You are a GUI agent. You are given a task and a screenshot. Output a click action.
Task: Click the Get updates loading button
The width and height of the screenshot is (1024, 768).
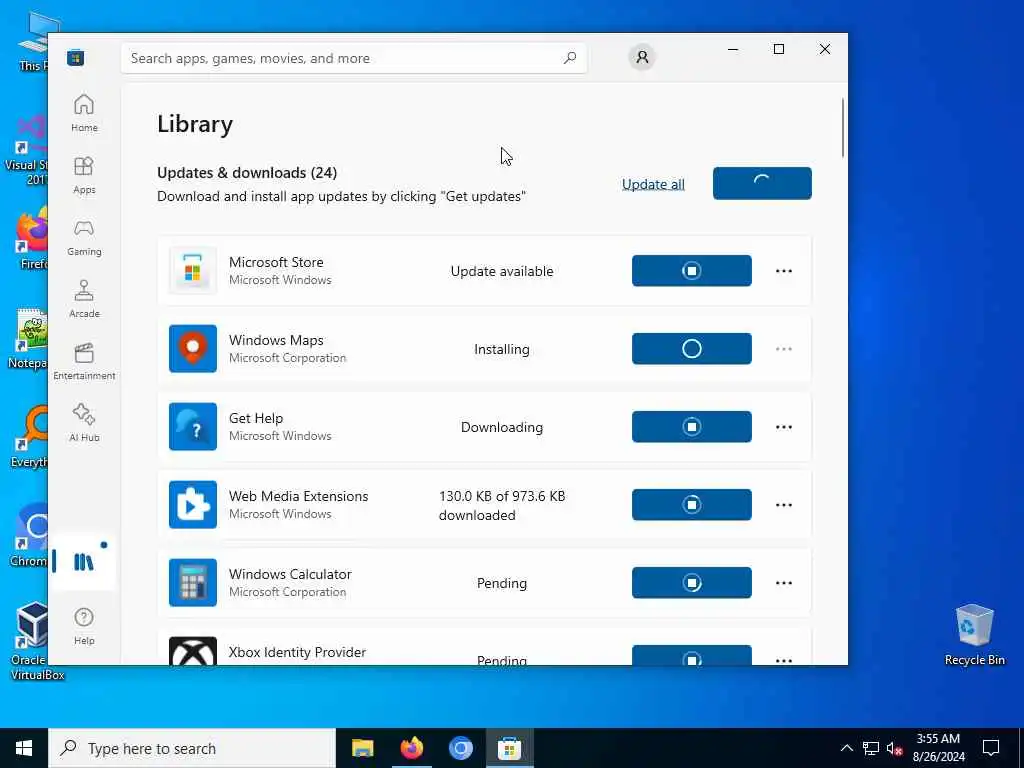click(x=762, y=184)
